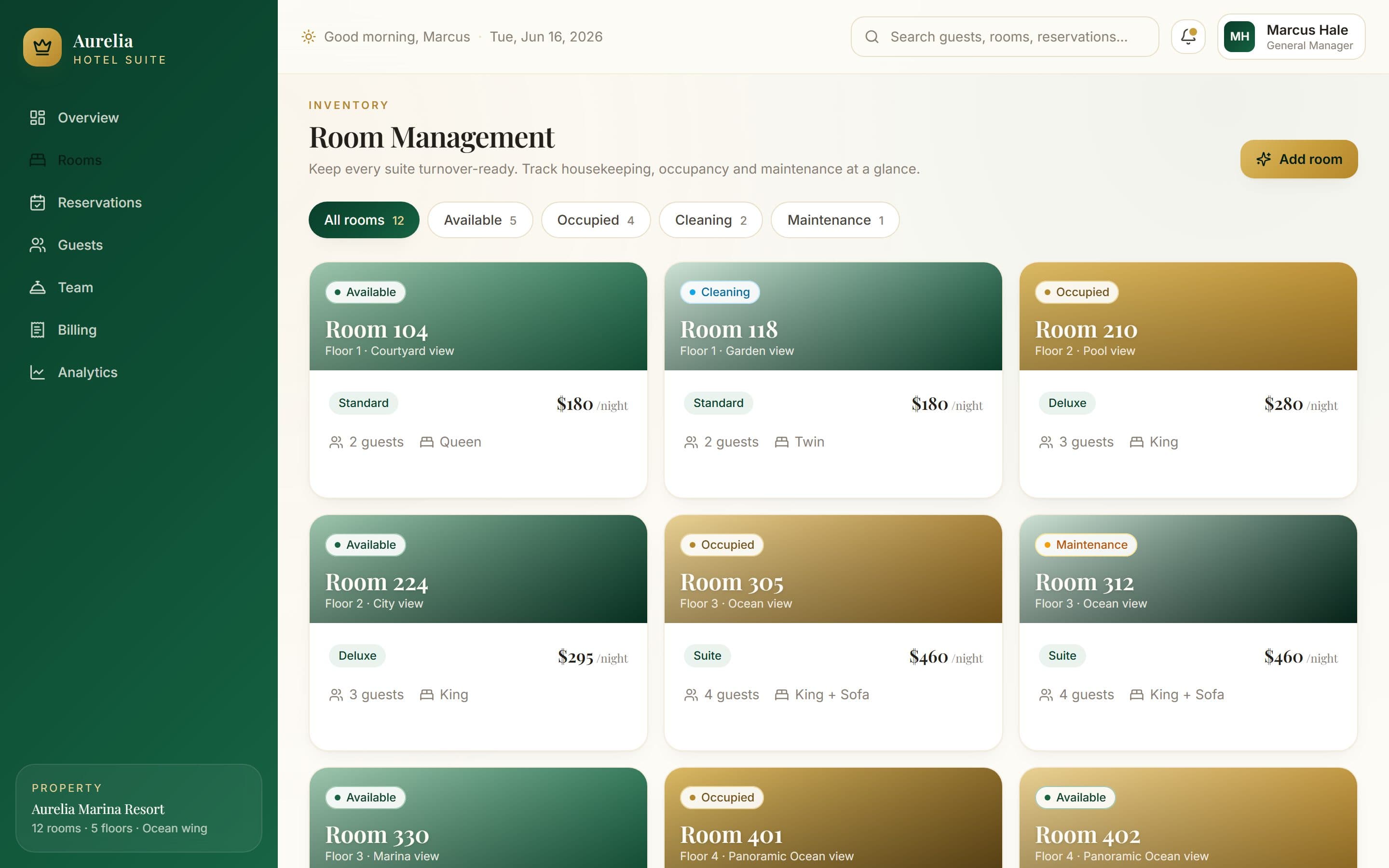This screenshot has height=868, width=1389.
Task: Click the bed icon on Room 305 card
Action: (x=782, y=694)
